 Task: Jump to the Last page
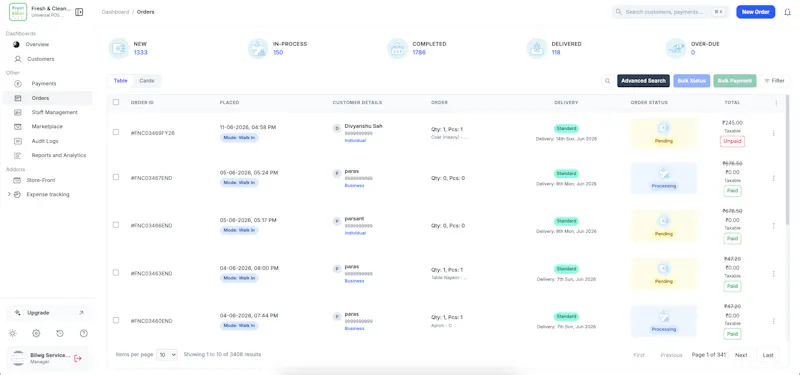coord(768,355)
